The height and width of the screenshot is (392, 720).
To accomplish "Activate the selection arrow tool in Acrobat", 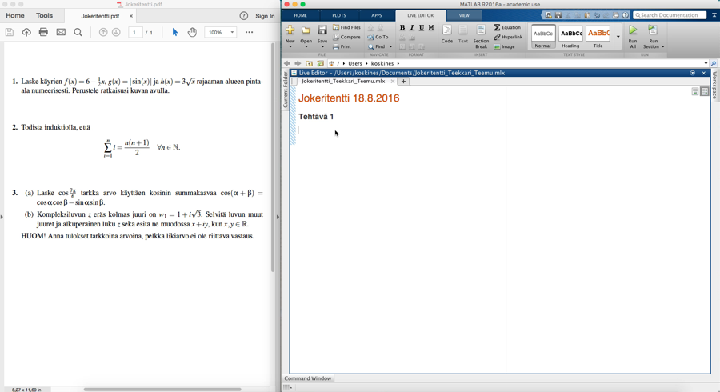I will tap(175, 32).
